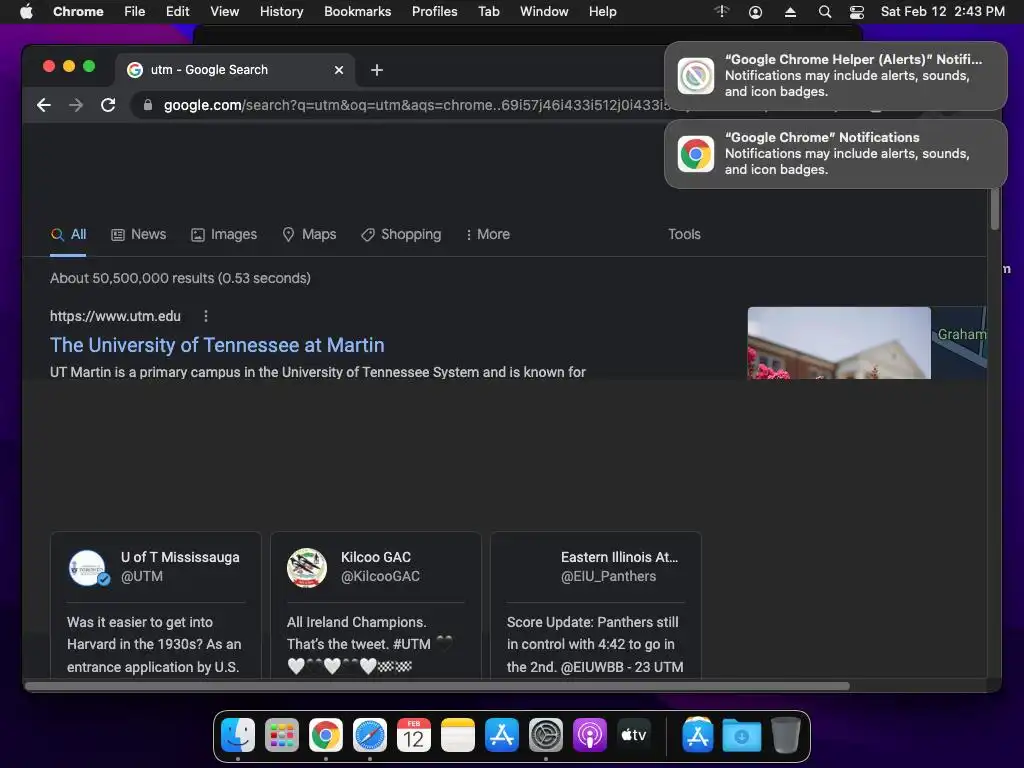Click the Spotlight search icon in menu bar
Viewport: 1024px width, 768px height.
coord(825,12)
